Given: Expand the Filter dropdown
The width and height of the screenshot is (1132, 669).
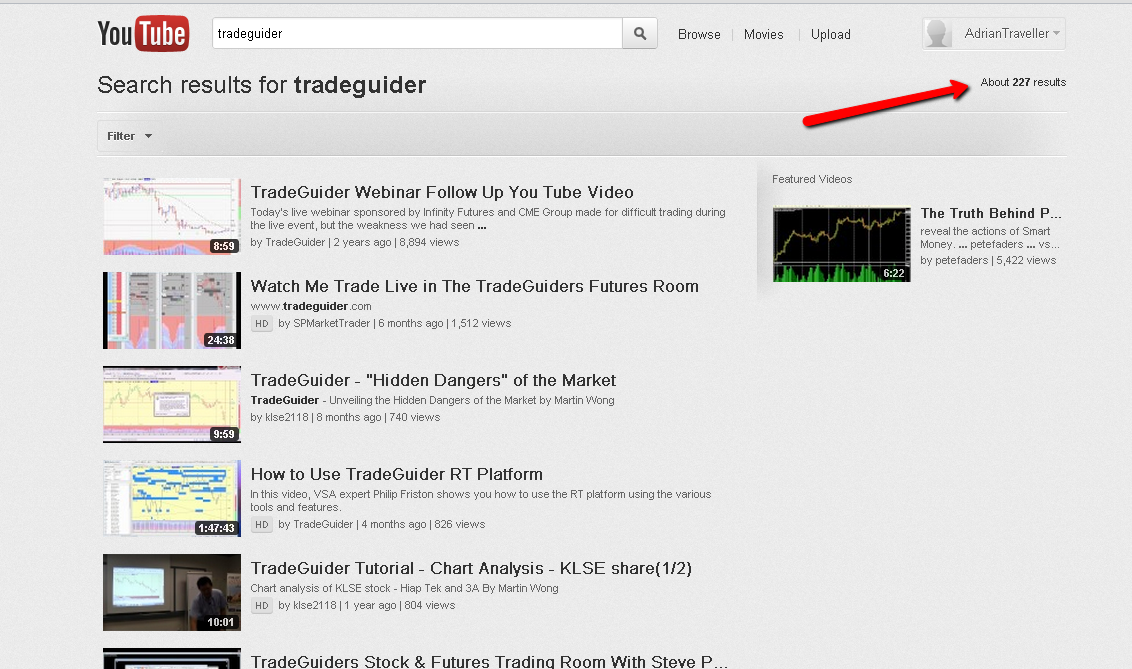Looking at the screenshot, I should pos(129,136).
